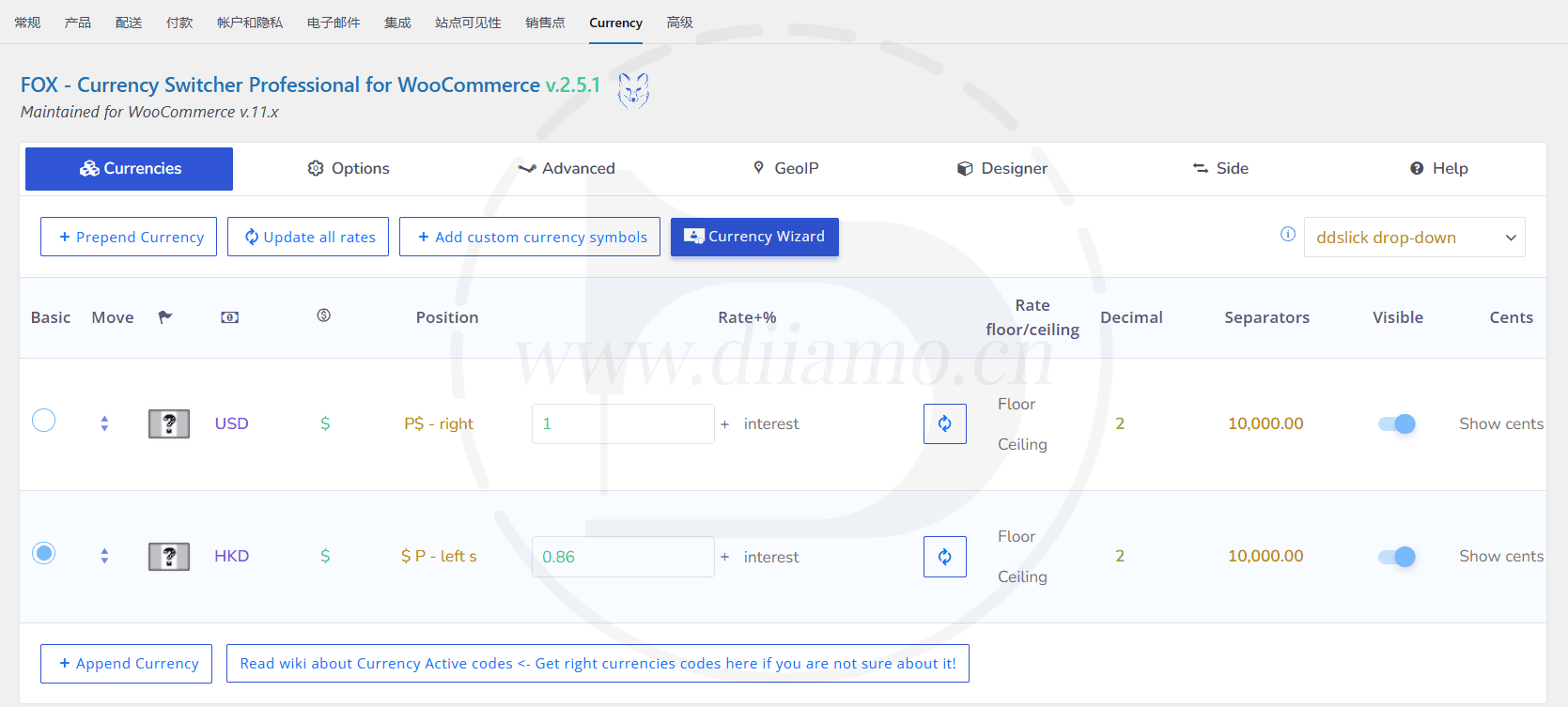Choose Floor rounding for USD

[1017, 404]
